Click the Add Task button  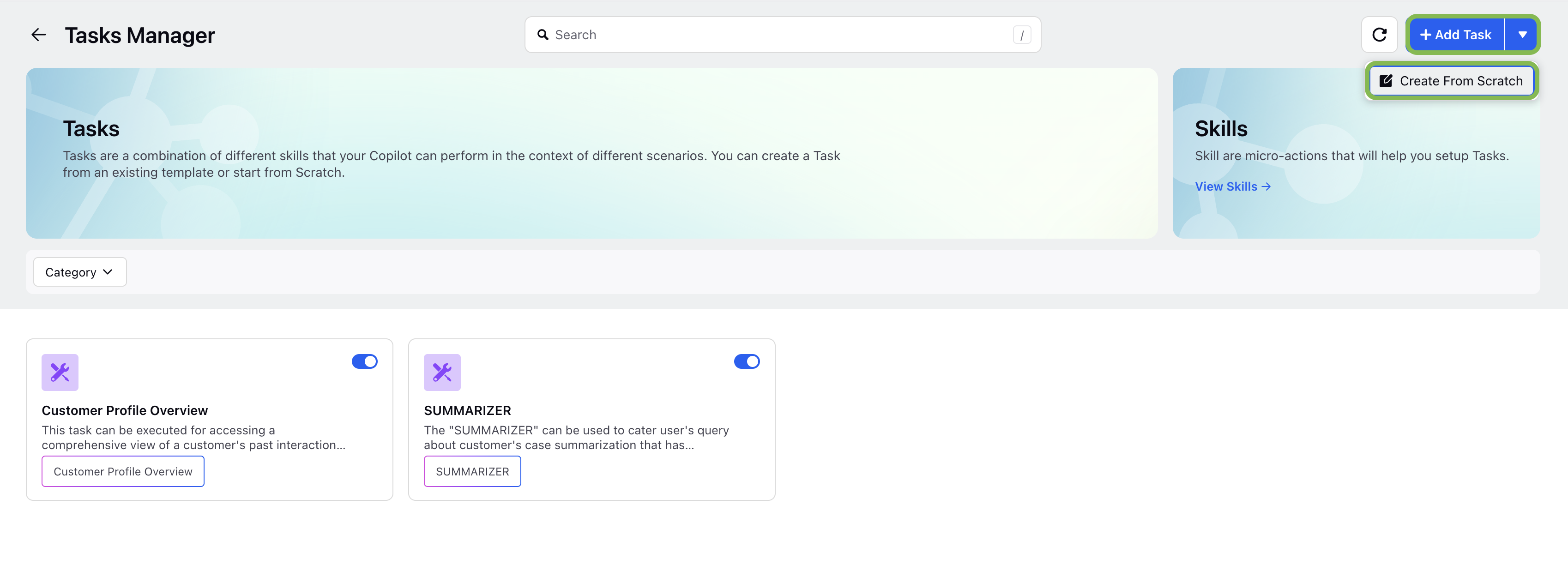(x=1456, y=35)
